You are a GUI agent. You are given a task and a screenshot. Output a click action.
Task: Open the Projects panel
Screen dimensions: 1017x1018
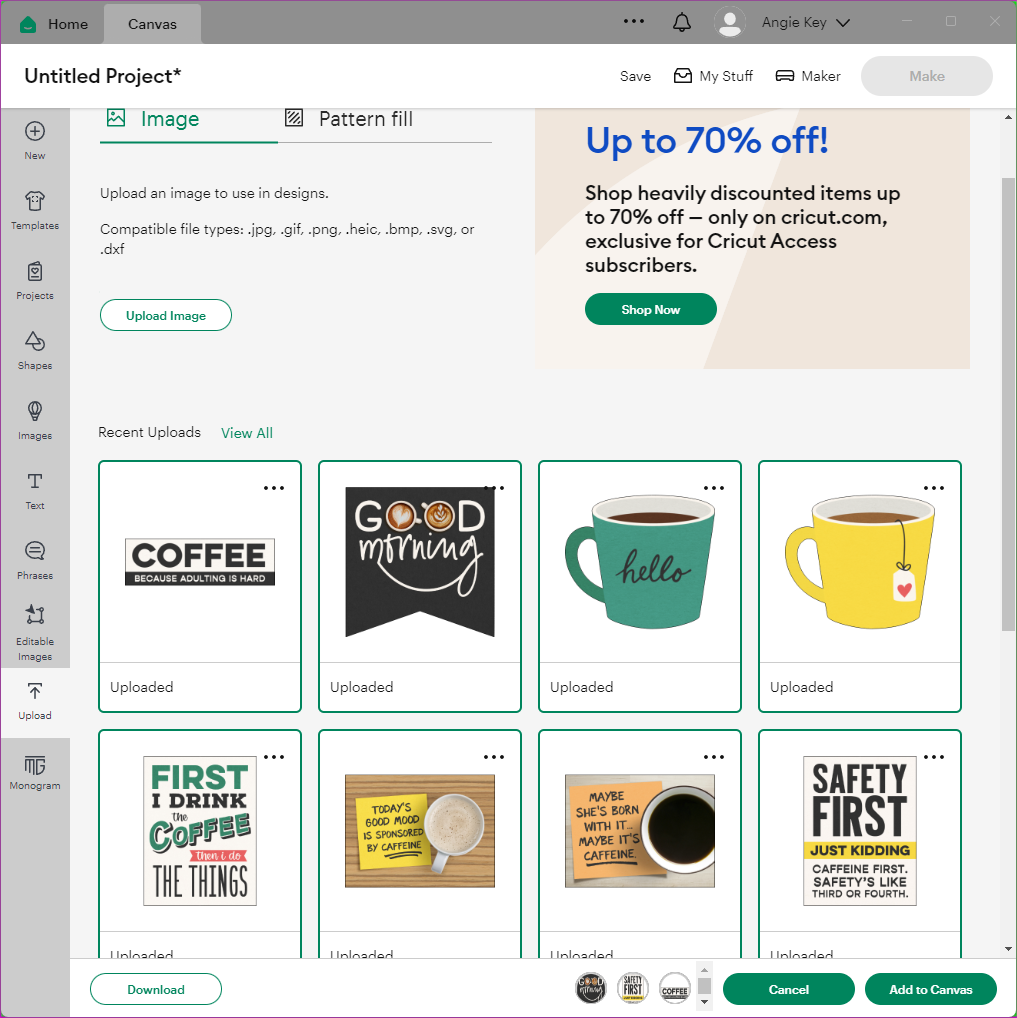pos(35,280)
